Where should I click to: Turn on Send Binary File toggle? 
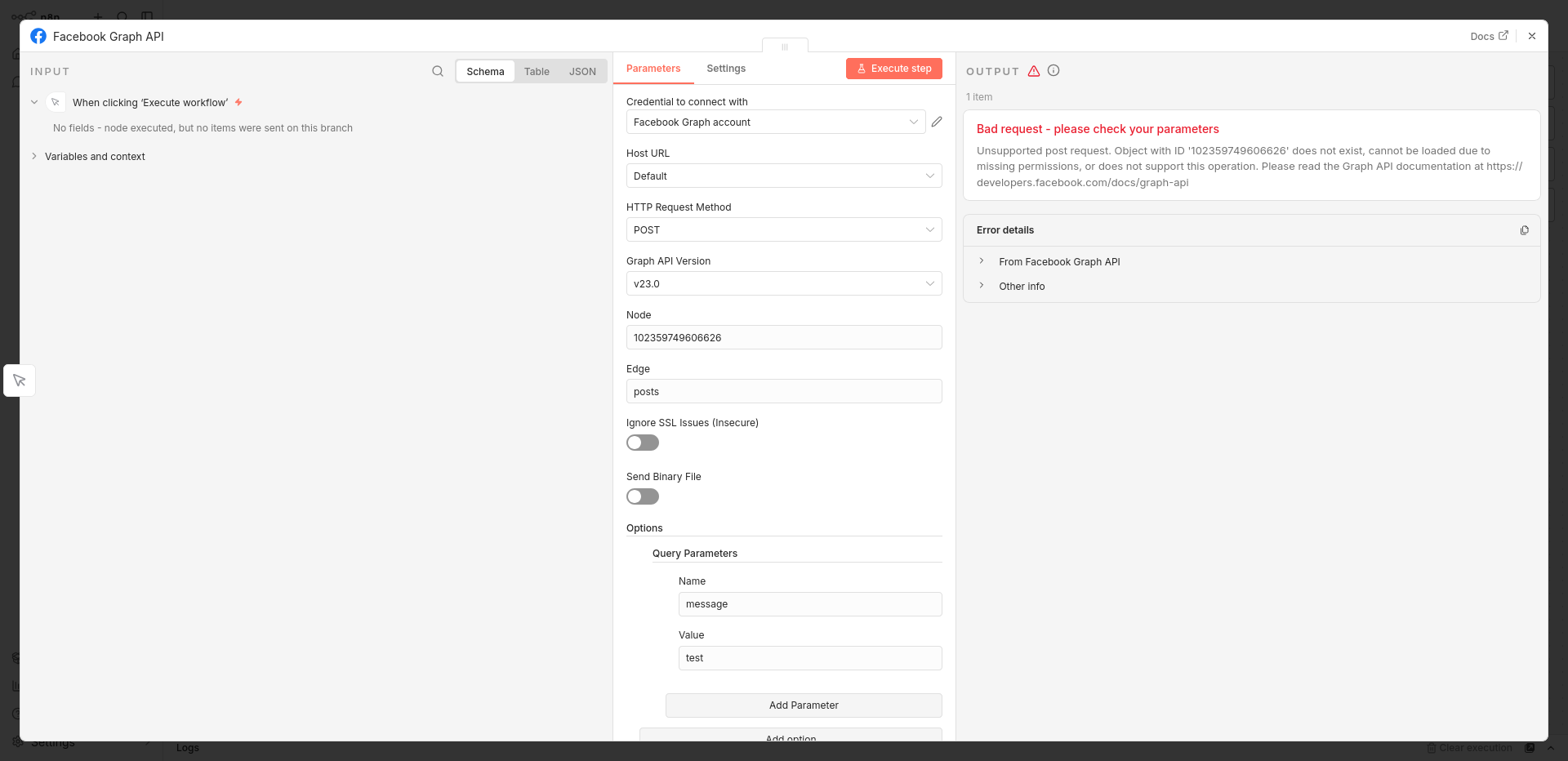(643, 496)
